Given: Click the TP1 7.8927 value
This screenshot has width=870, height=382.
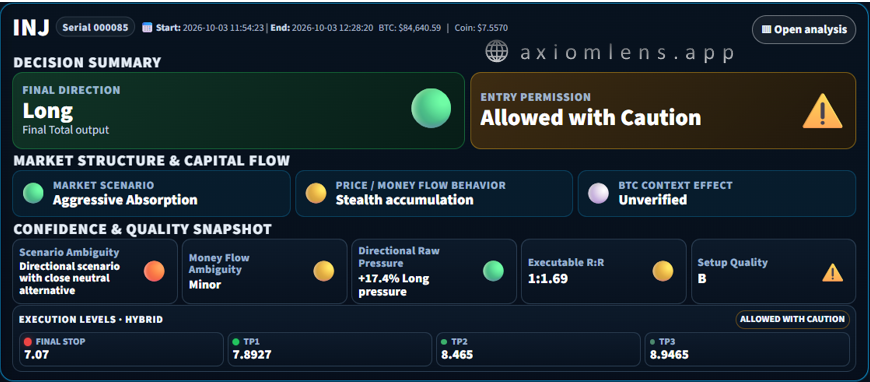Looking at the screenshot, I should (252, 354).
